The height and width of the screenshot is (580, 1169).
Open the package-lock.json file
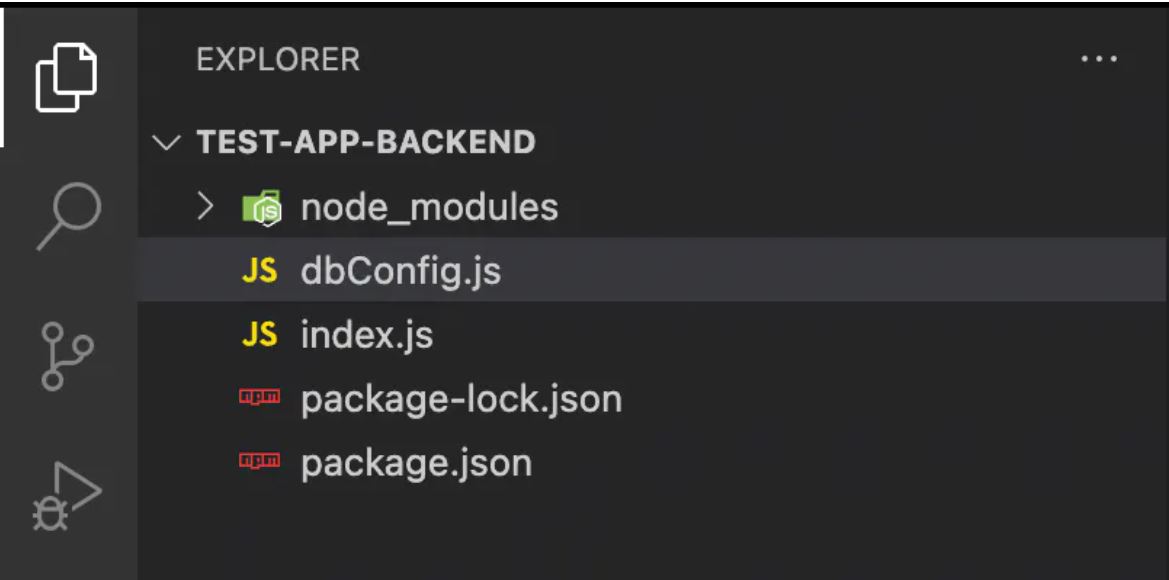pyautogui.click(x=652, y=400)
